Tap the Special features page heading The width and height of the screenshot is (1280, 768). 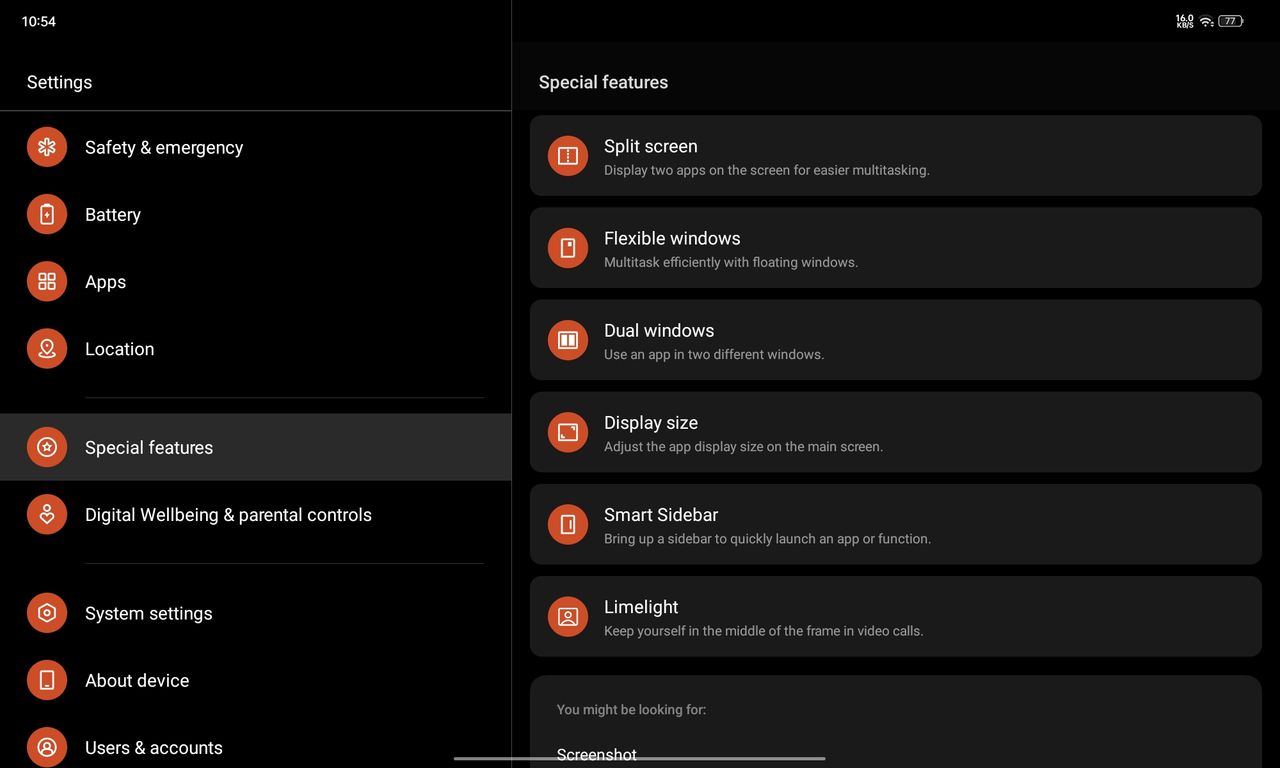coord(603,82)
